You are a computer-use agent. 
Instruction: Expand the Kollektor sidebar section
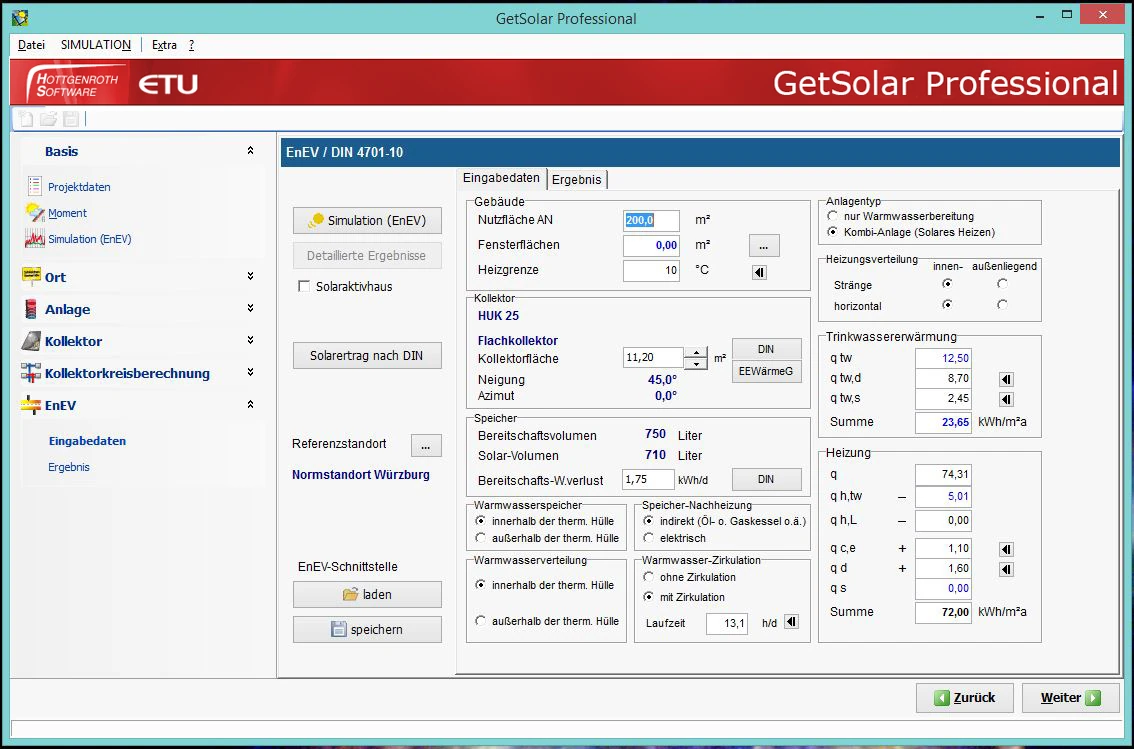click(250, 341)
